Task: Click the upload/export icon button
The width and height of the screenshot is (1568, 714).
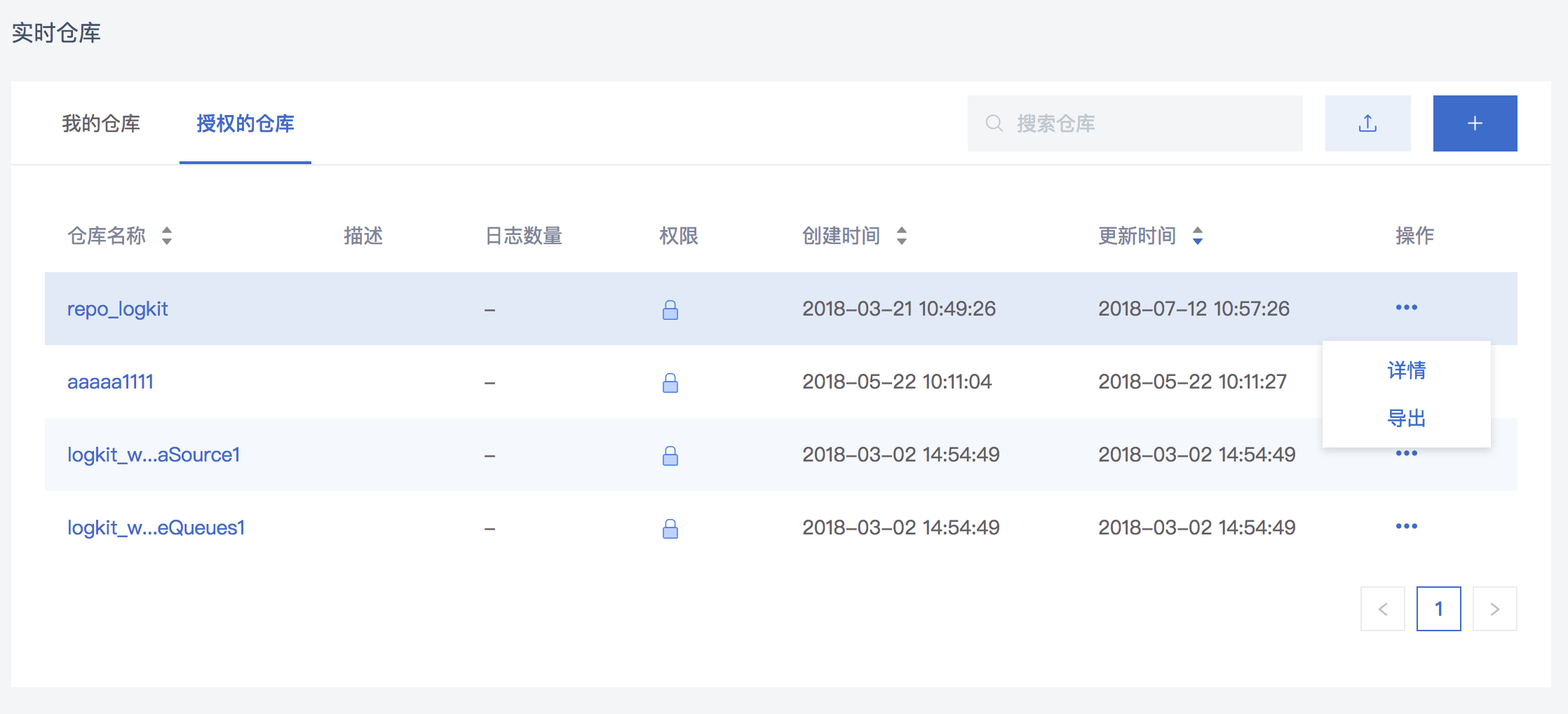Action: (1367, 123)
